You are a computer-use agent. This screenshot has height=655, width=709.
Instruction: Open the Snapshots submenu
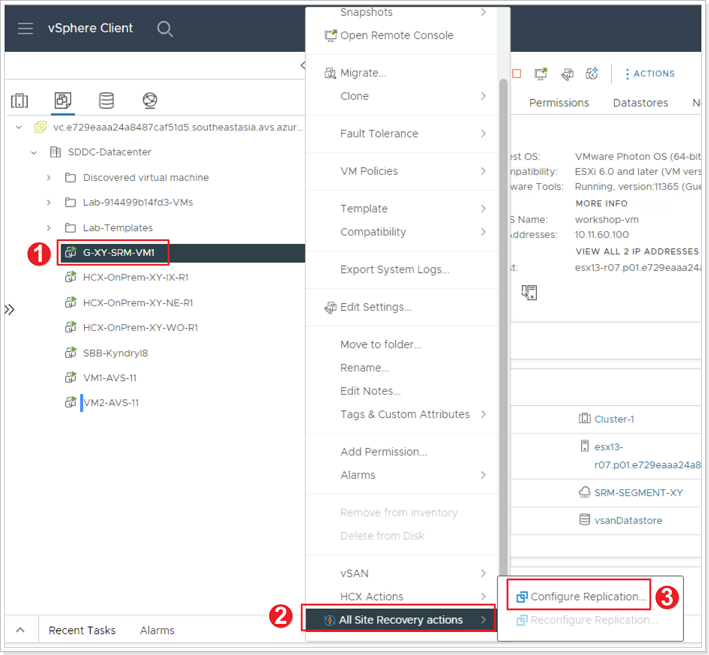point(402,12)
